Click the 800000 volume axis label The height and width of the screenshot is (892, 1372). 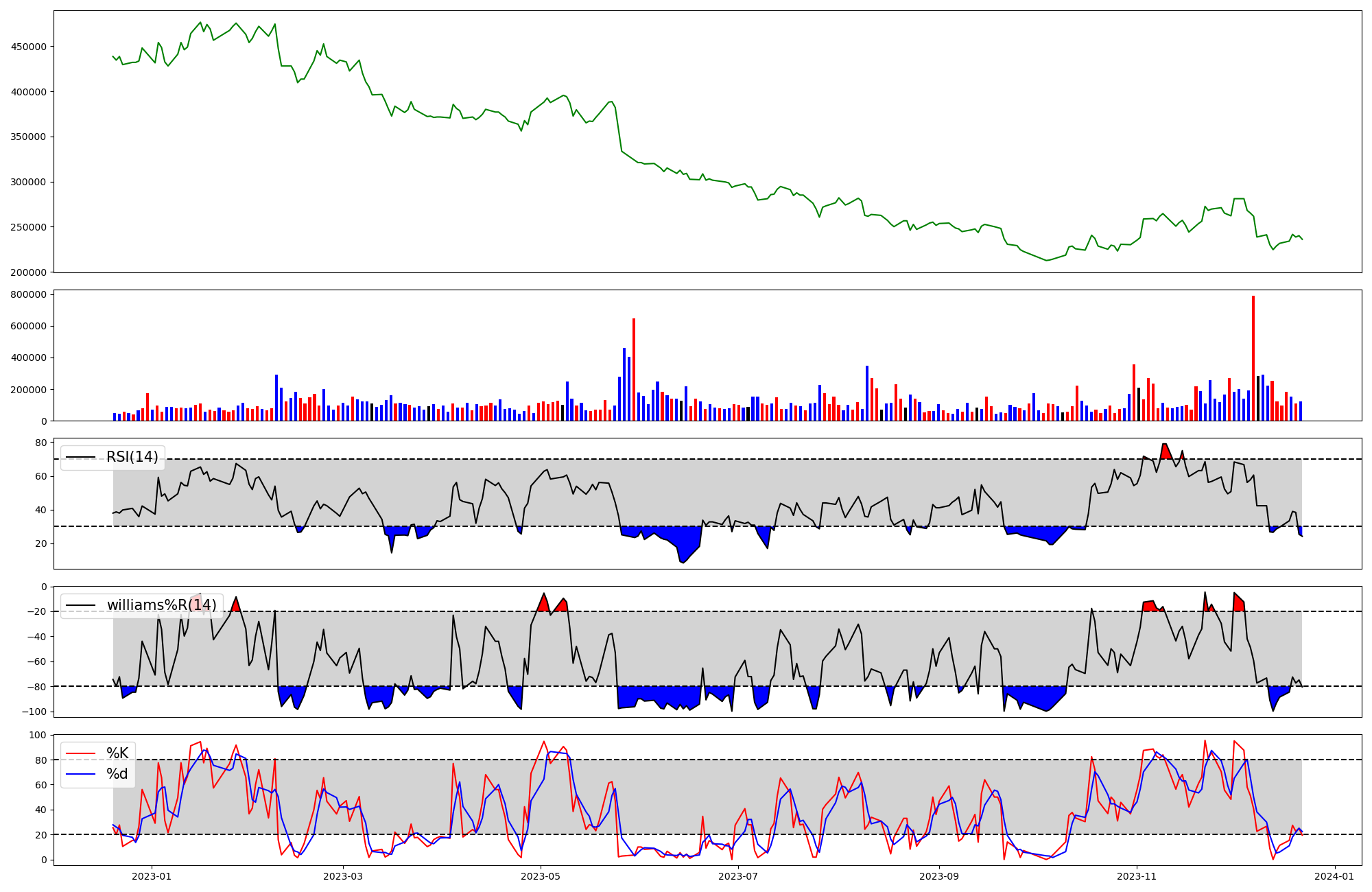tap(29, 295)
